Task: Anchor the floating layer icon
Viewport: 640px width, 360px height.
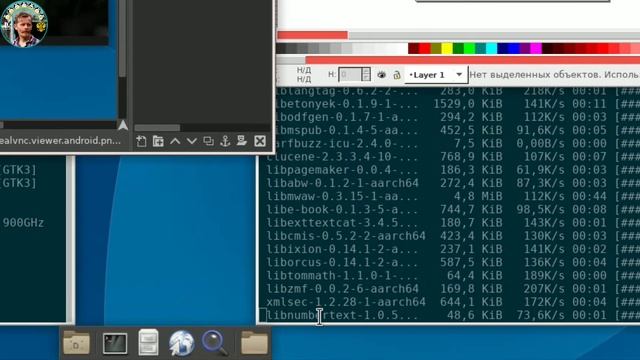Action: coord(225,141)
